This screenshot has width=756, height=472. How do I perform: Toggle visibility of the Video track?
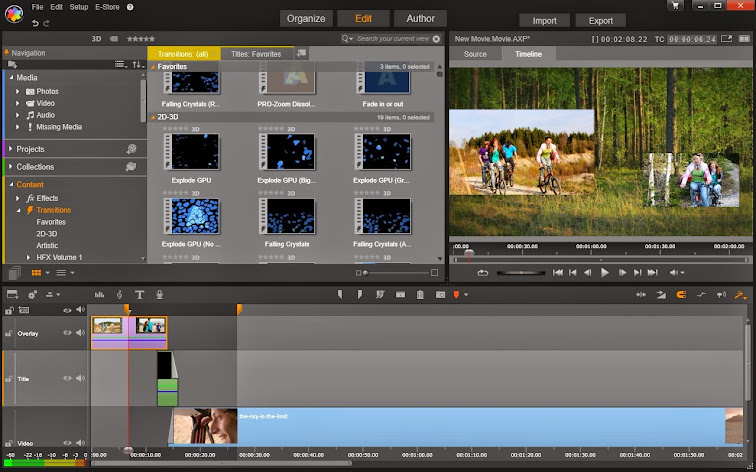(68, 441)
